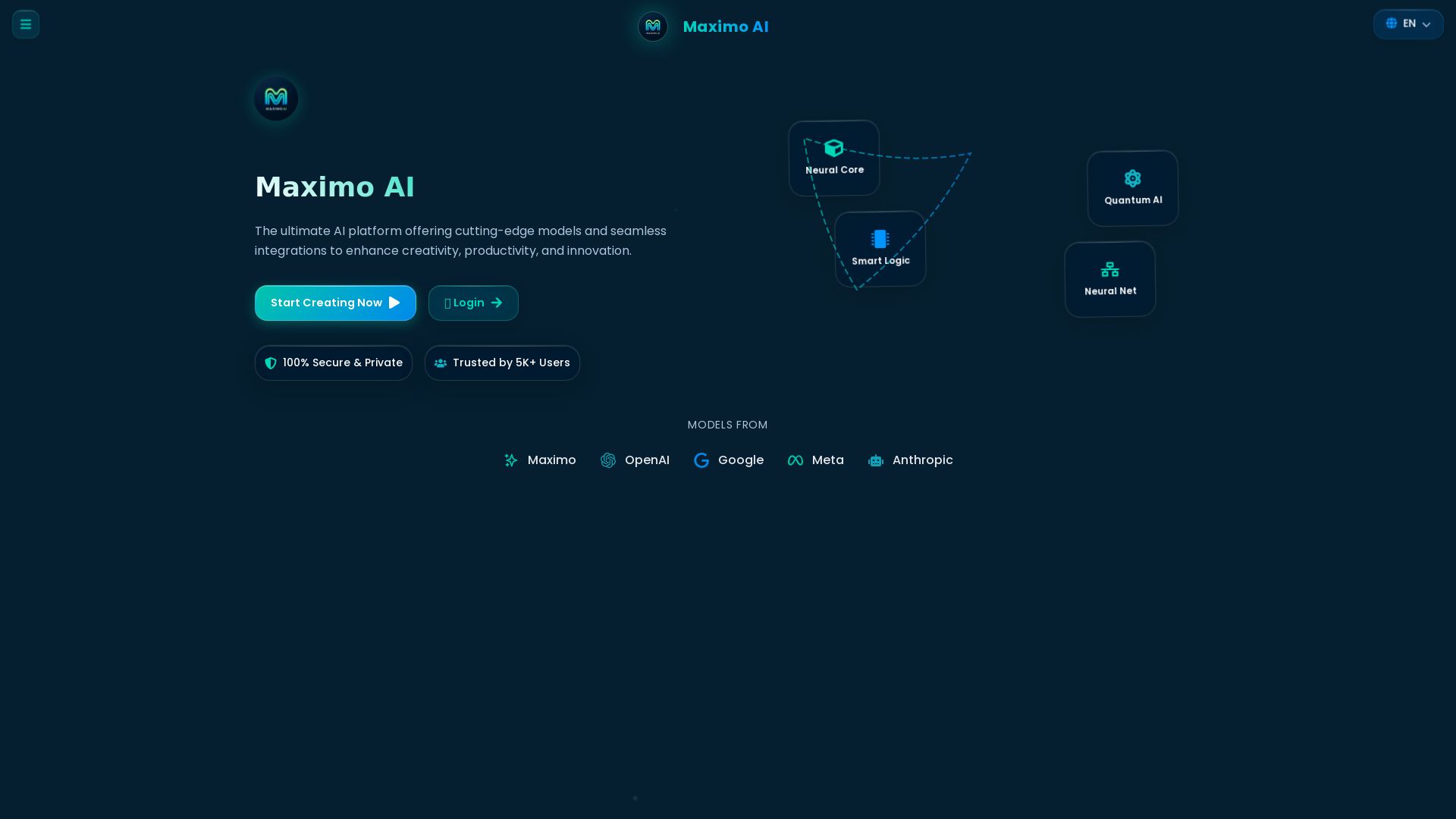Click the Smart Logic chip icon
The image size is (1456, 819).
click(x=880, y=239)
